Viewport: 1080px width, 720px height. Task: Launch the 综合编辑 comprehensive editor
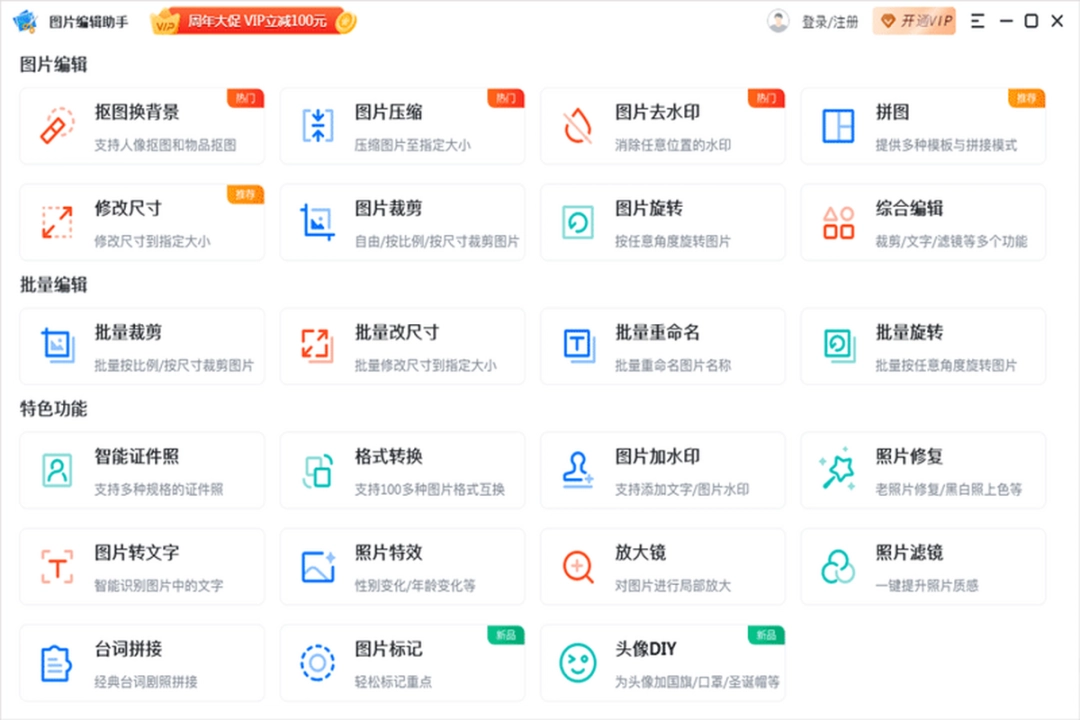(923, 222)
